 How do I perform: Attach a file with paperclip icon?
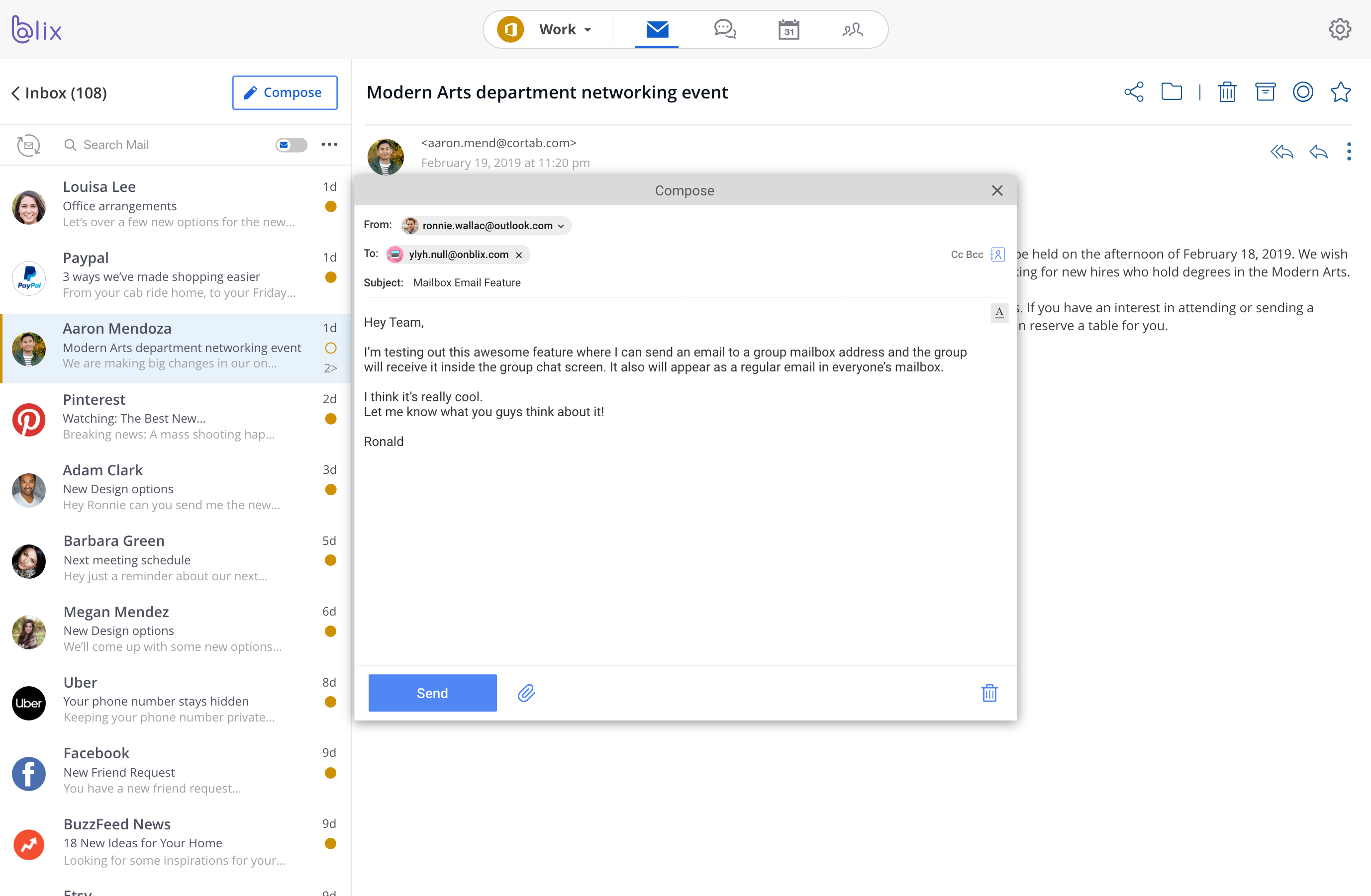526,693
